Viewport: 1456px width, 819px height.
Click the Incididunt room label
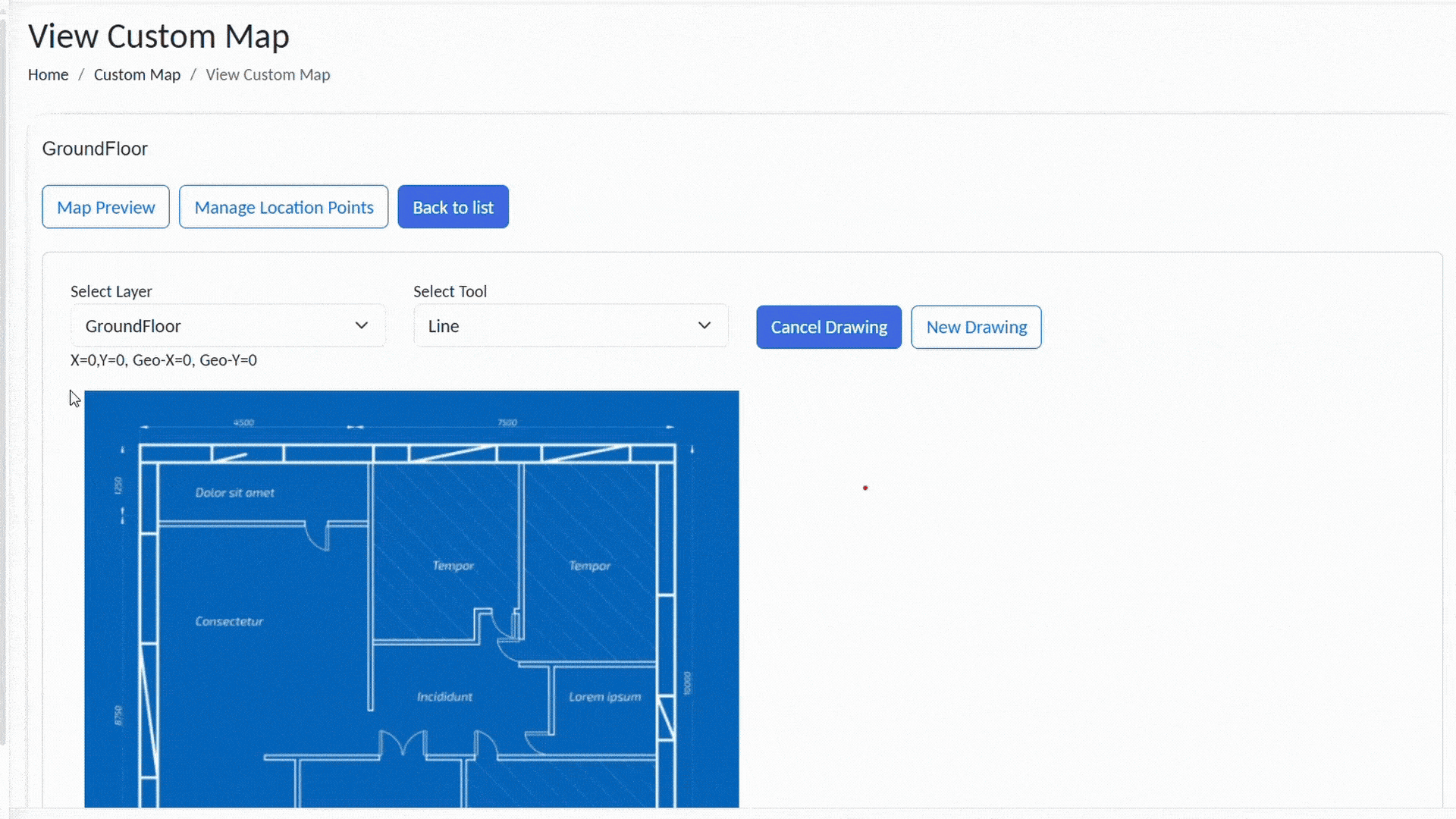click(444, 696)
